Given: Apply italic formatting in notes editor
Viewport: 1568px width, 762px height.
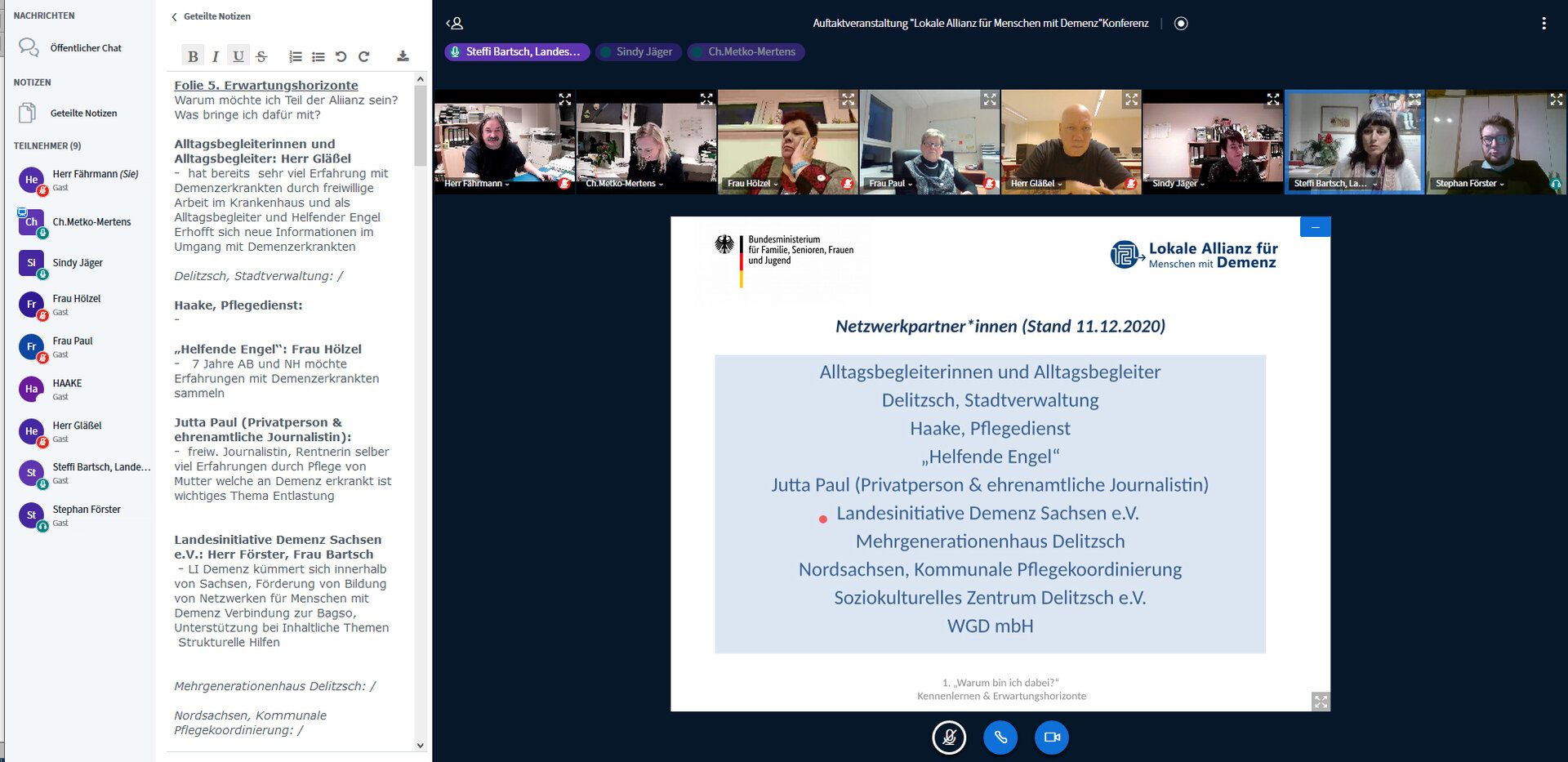Looking at the screenshot, I should (215, 56).
